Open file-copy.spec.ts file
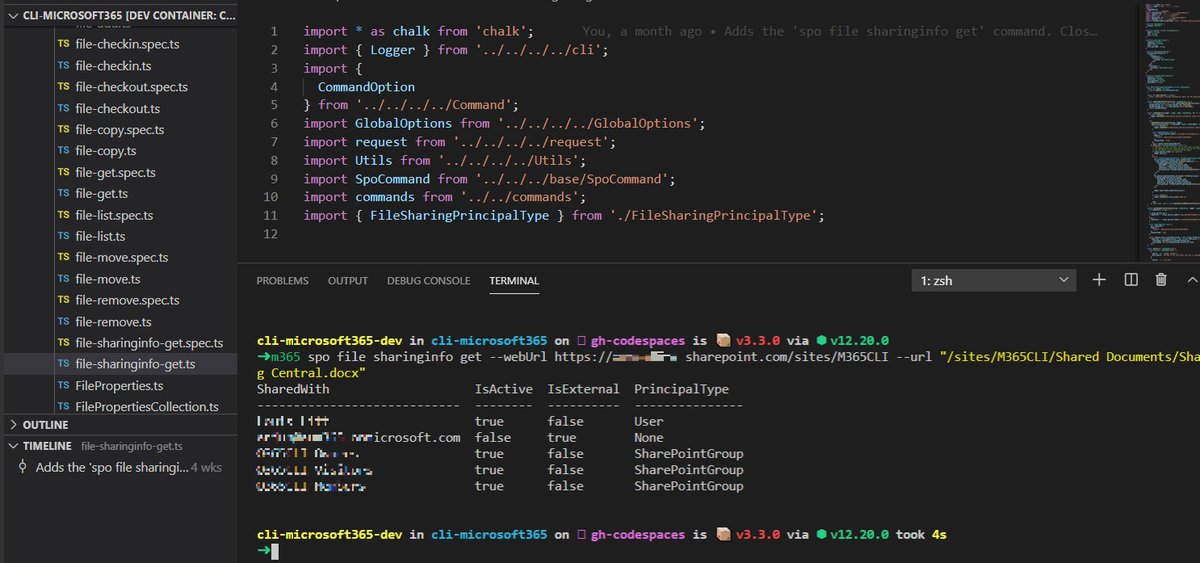Viewport: 1200px width, 563px height. [119, 130]
